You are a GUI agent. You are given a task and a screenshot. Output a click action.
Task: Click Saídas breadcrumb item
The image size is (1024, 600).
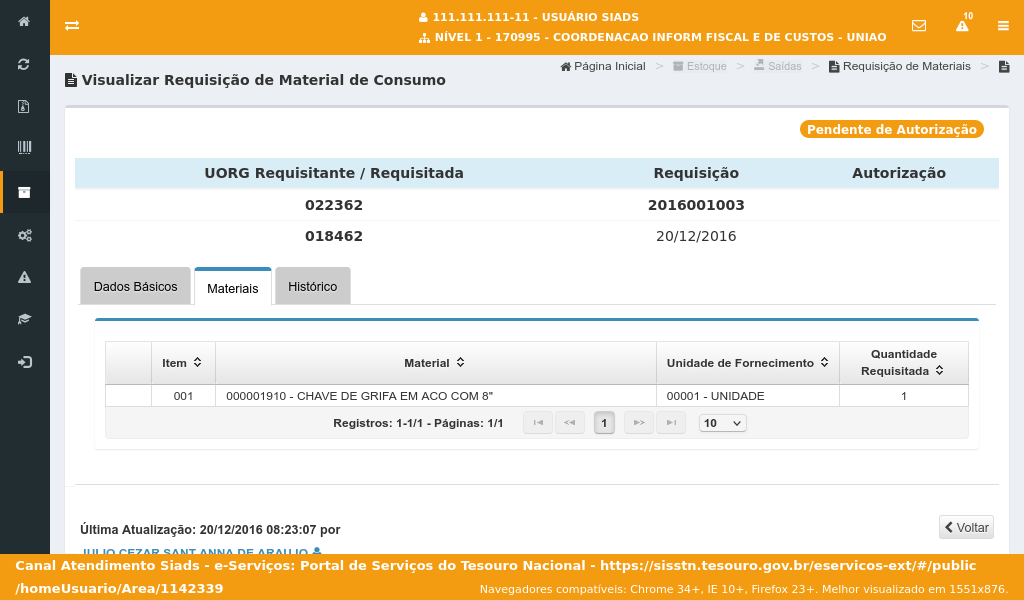778,66
